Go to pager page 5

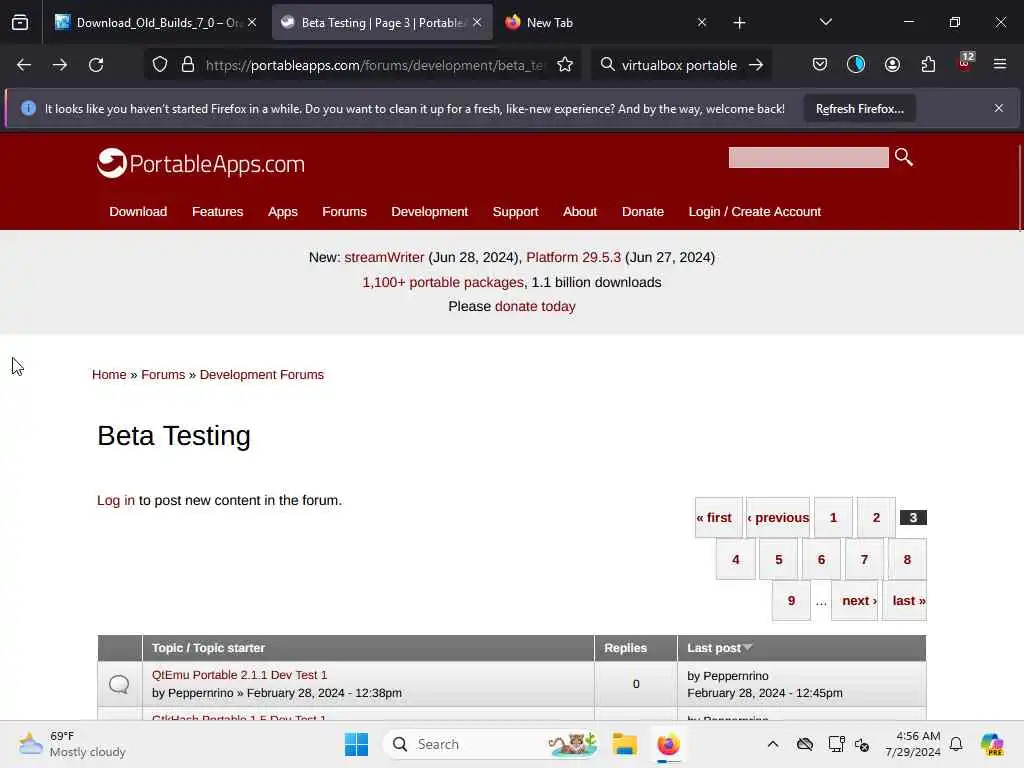click(x=778, y=559)
